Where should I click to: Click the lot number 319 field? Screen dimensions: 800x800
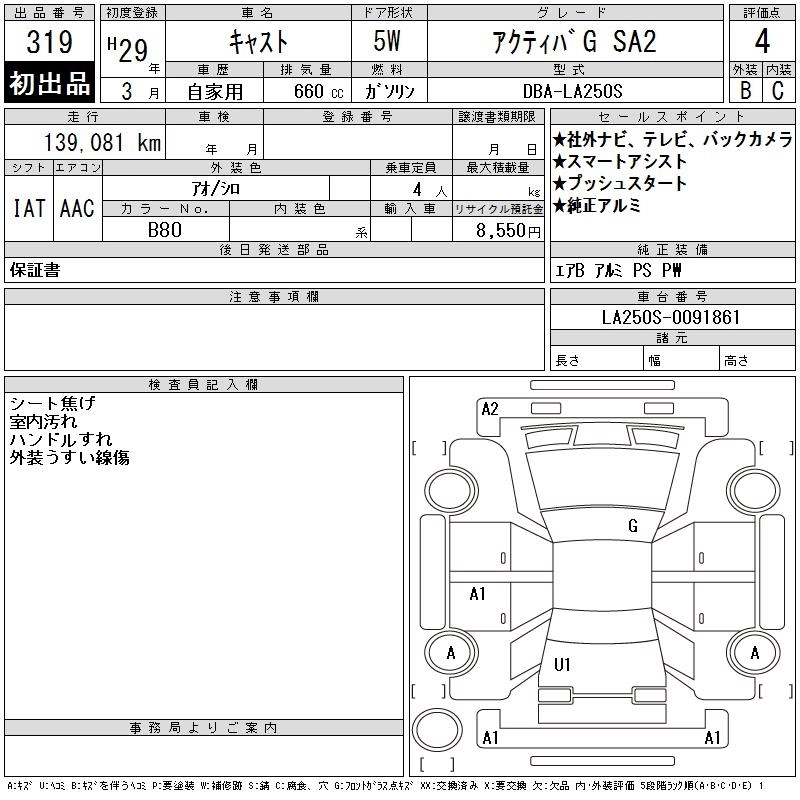[x=49, y=41]
